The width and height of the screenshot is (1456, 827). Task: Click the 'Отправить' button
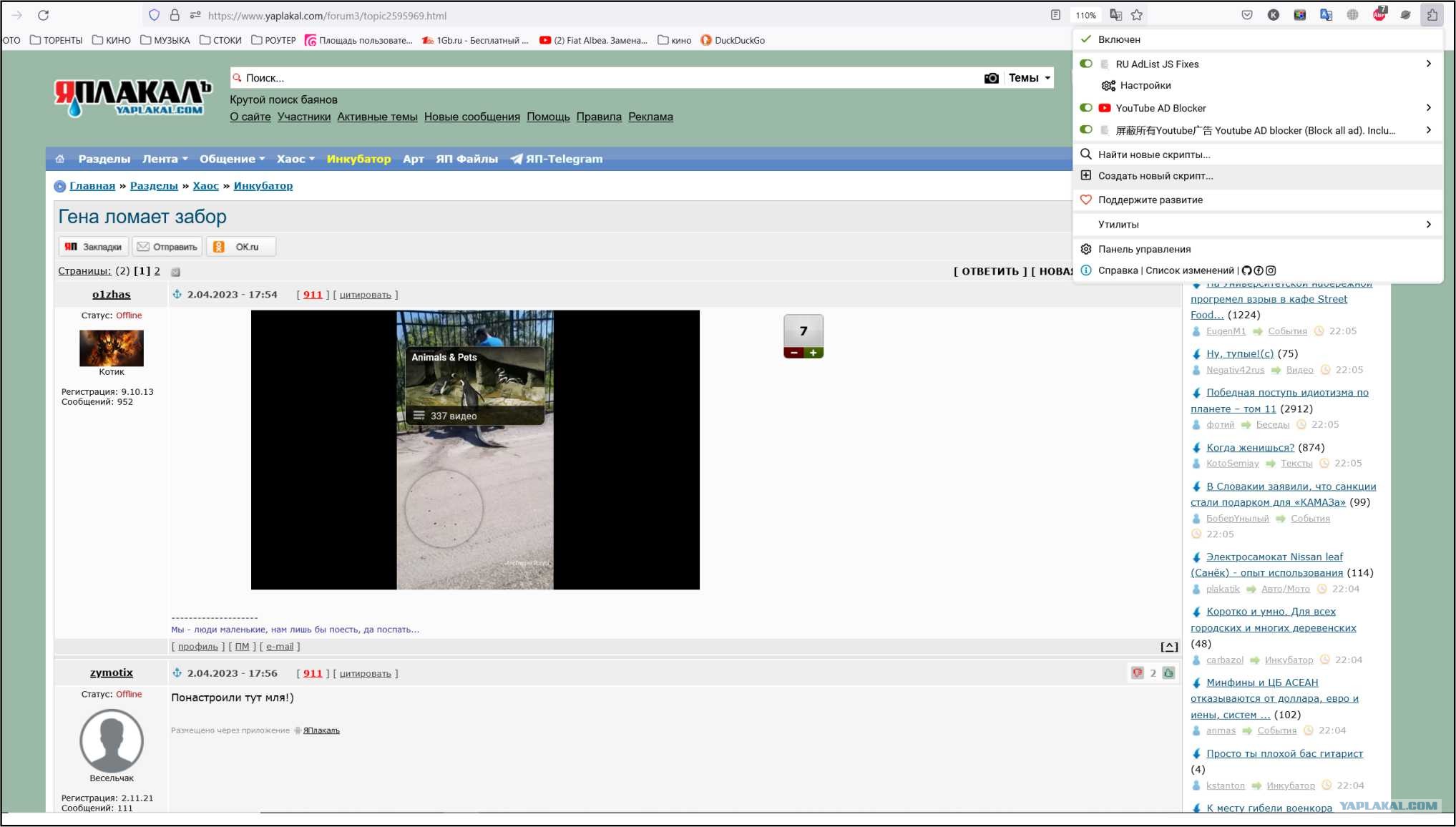point(167,247)
